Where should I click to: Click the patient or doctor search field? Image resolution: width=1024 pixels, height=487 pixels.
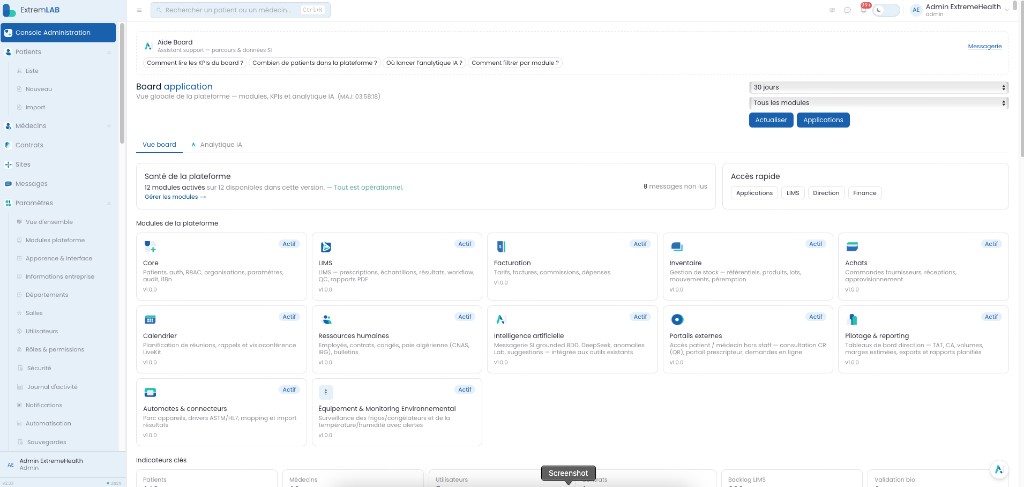[240, 10]
